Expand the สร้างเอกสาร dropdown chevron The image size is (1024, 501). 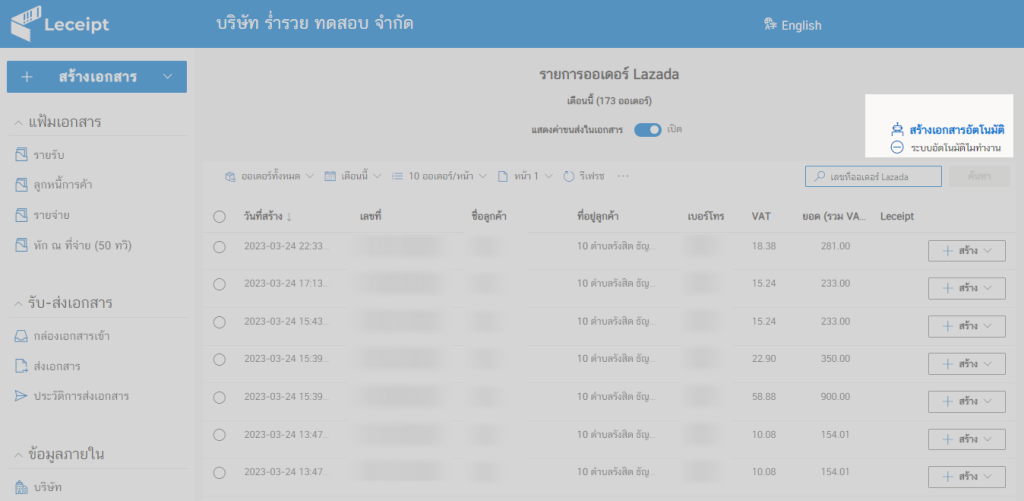(x=168, y=76)
